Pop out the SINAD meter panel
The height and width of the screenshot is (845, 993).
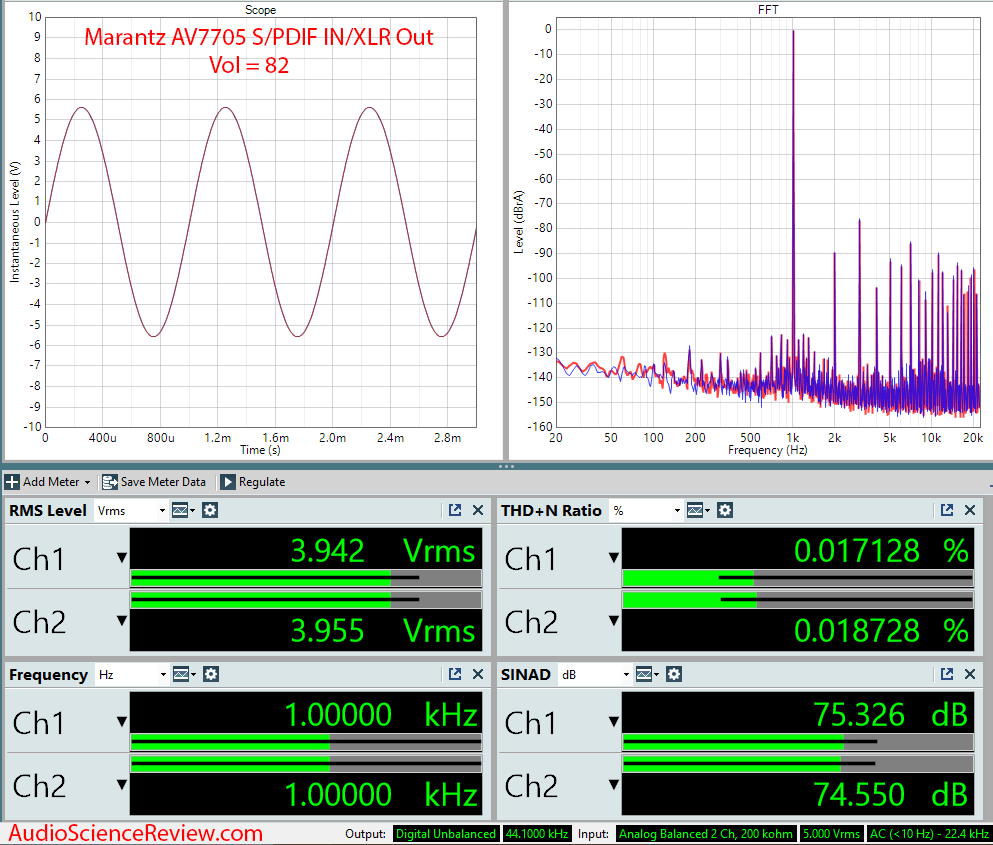coord(947,675)
